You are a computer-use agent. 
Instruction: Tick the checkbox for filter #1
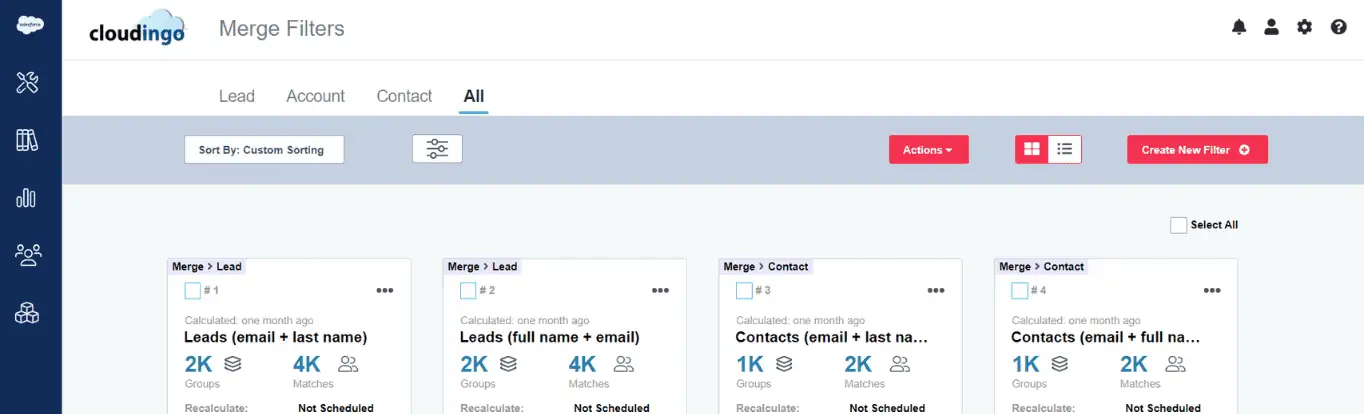point(193,291)
